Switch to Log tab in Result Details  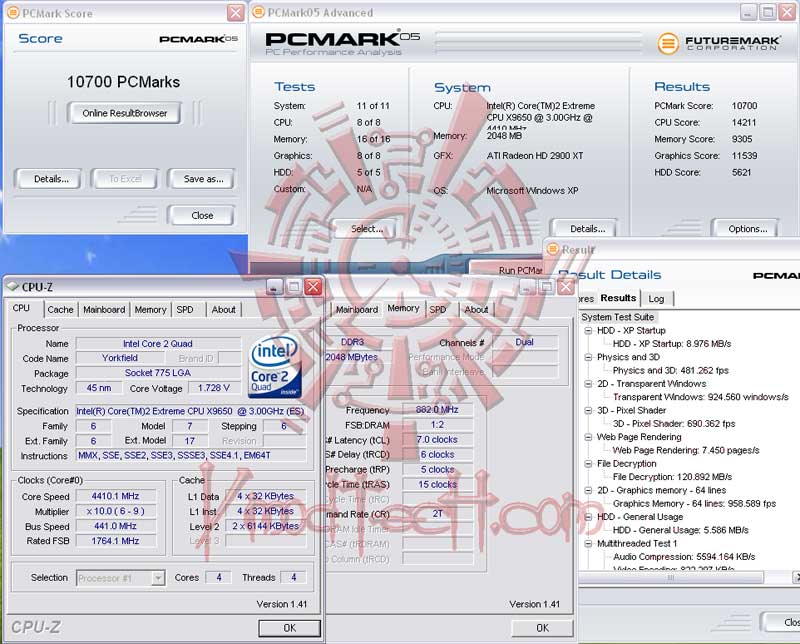click(657, 299)
